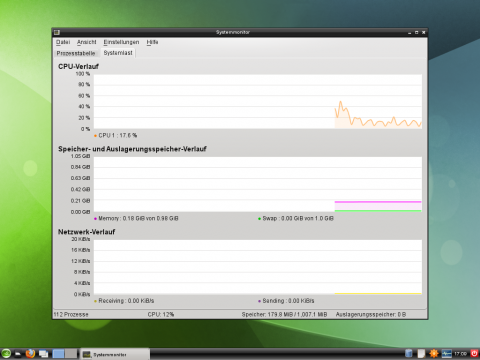Click the magenta Memory legend dot
Screen dimensions: 480x360
pyautogui.click(x=96, y=219)
